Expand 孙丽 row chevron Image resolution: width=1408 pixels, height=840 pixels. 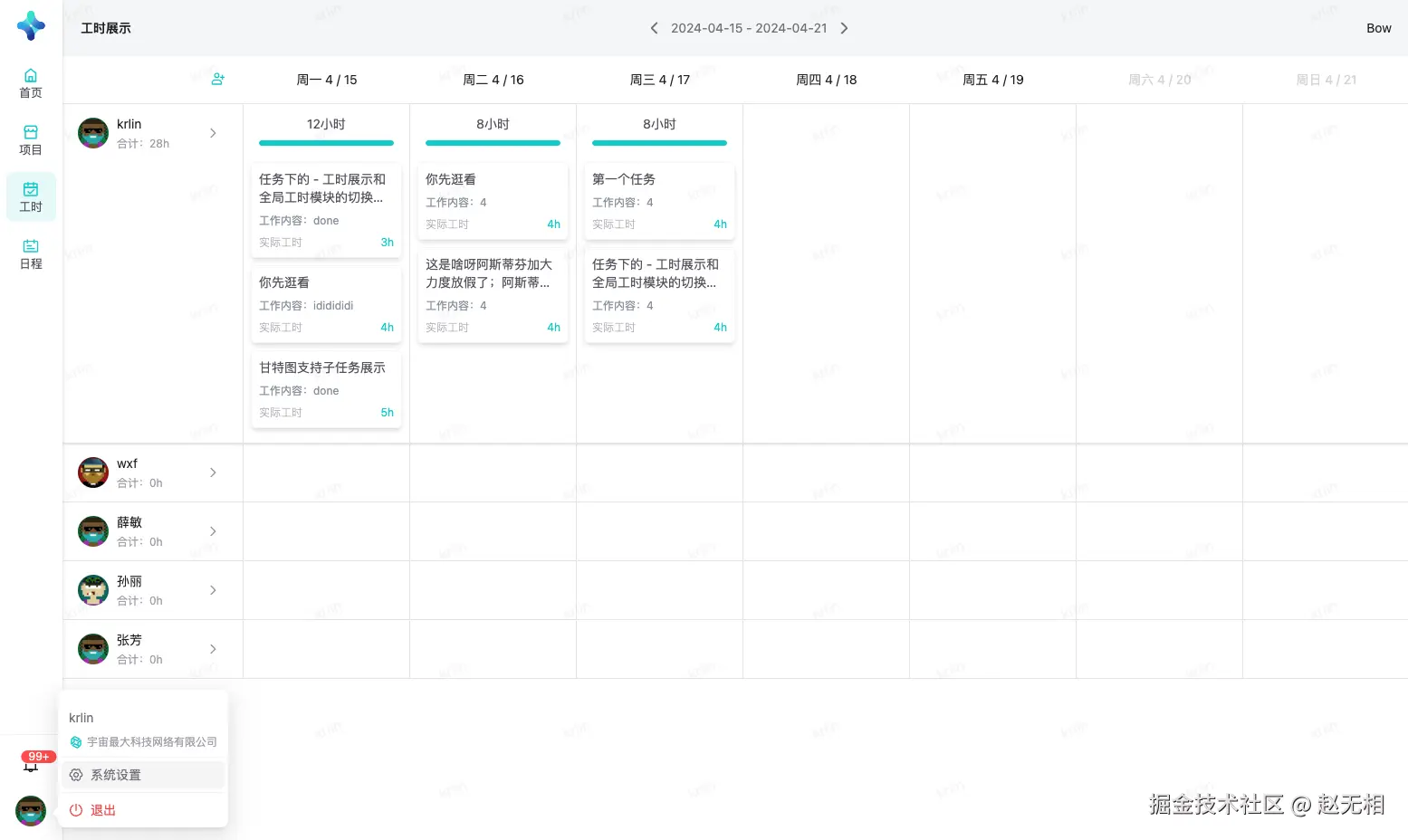click(x=213, y=590)
